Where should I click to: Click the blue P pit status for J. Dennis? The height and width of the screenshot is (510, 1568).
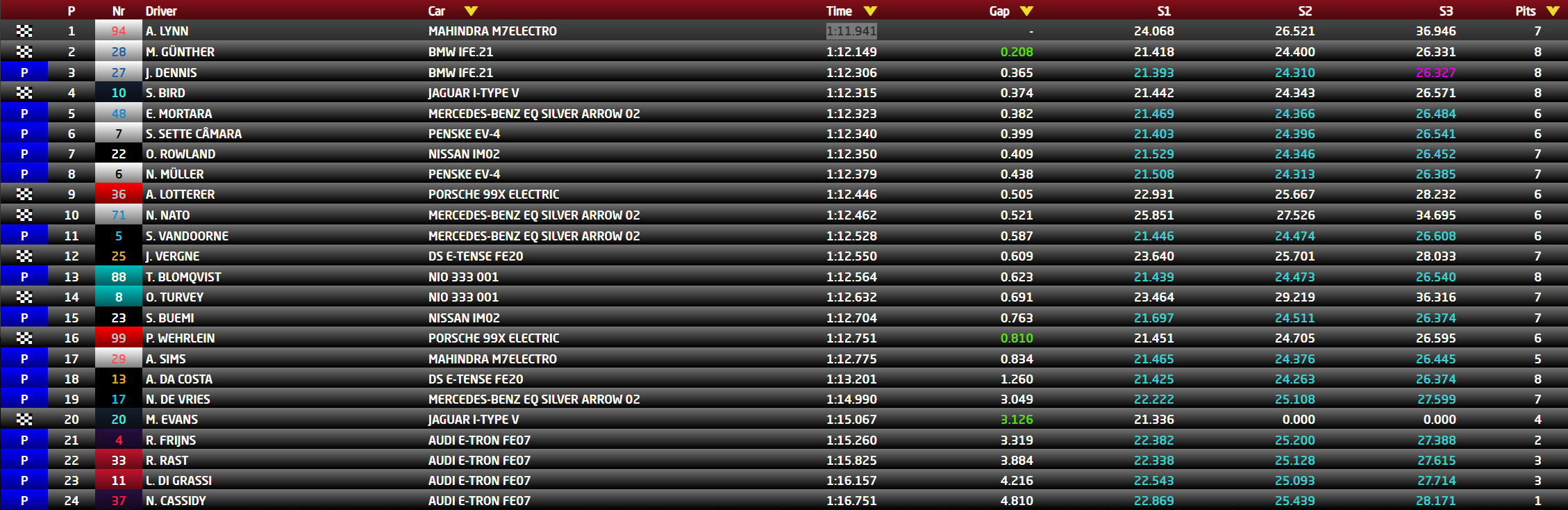tap(24, 72)
